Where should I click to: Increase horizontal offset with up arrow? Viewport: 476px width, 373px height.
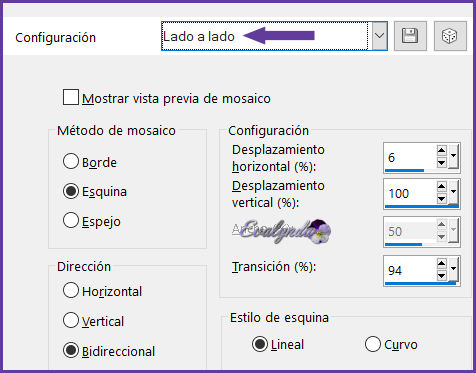(x=441, y=150)
